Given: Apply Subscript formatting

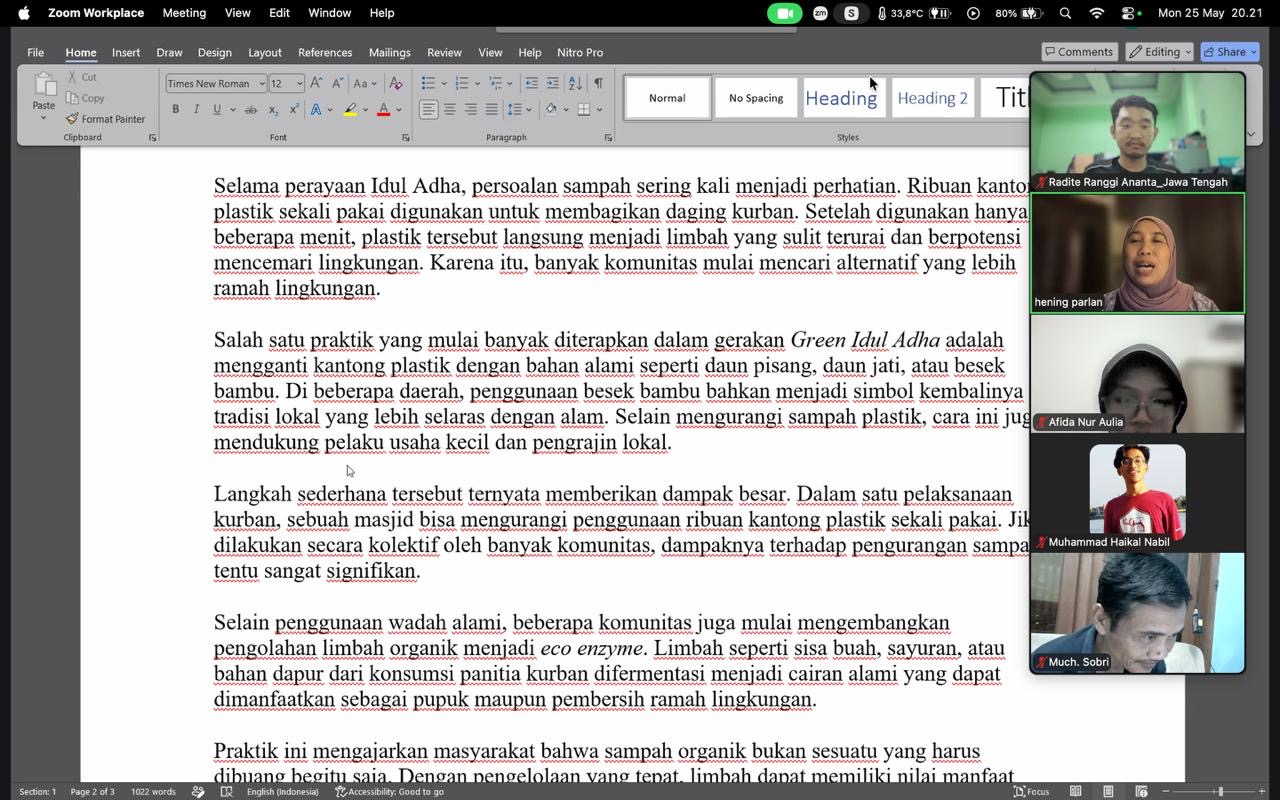Looking at the screenshot, I should [273, 110].
